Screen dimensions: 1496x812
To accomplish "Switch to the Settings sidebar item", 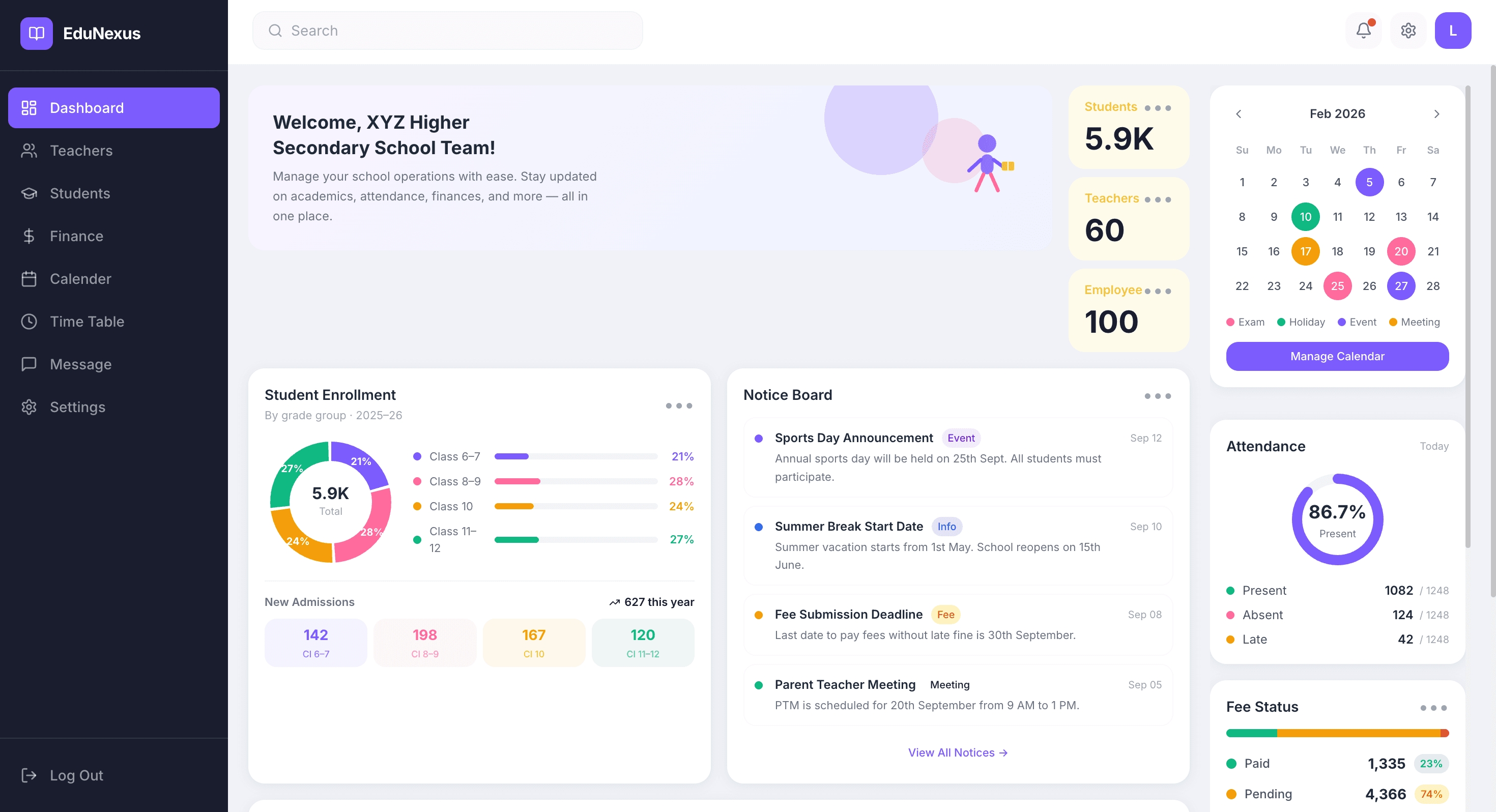I will point(77,407).
